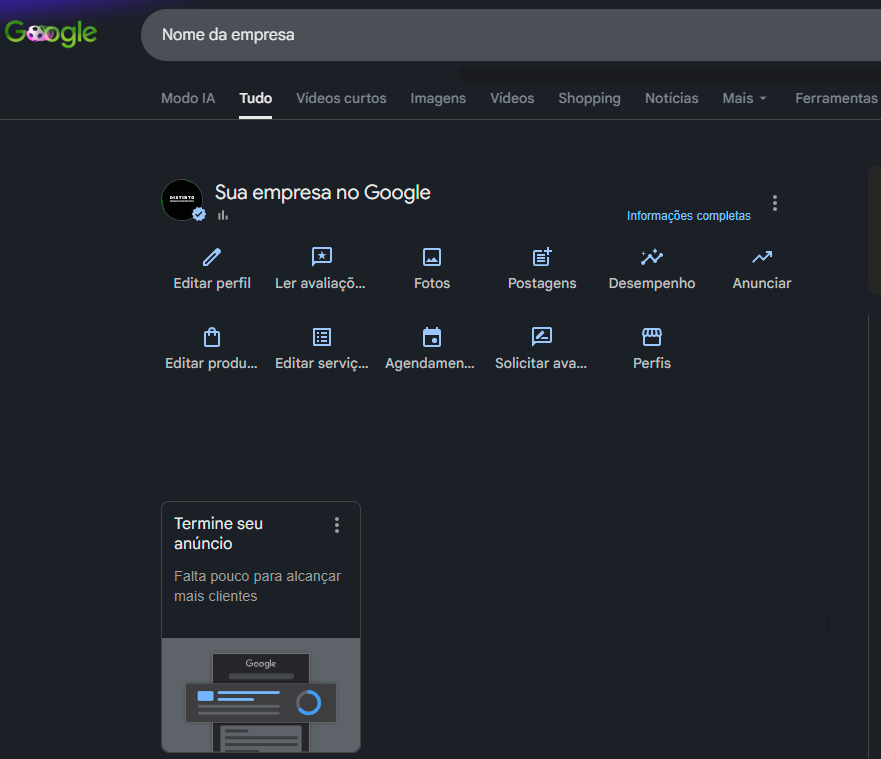Select the Tudo tab

[x=255, y=98]
